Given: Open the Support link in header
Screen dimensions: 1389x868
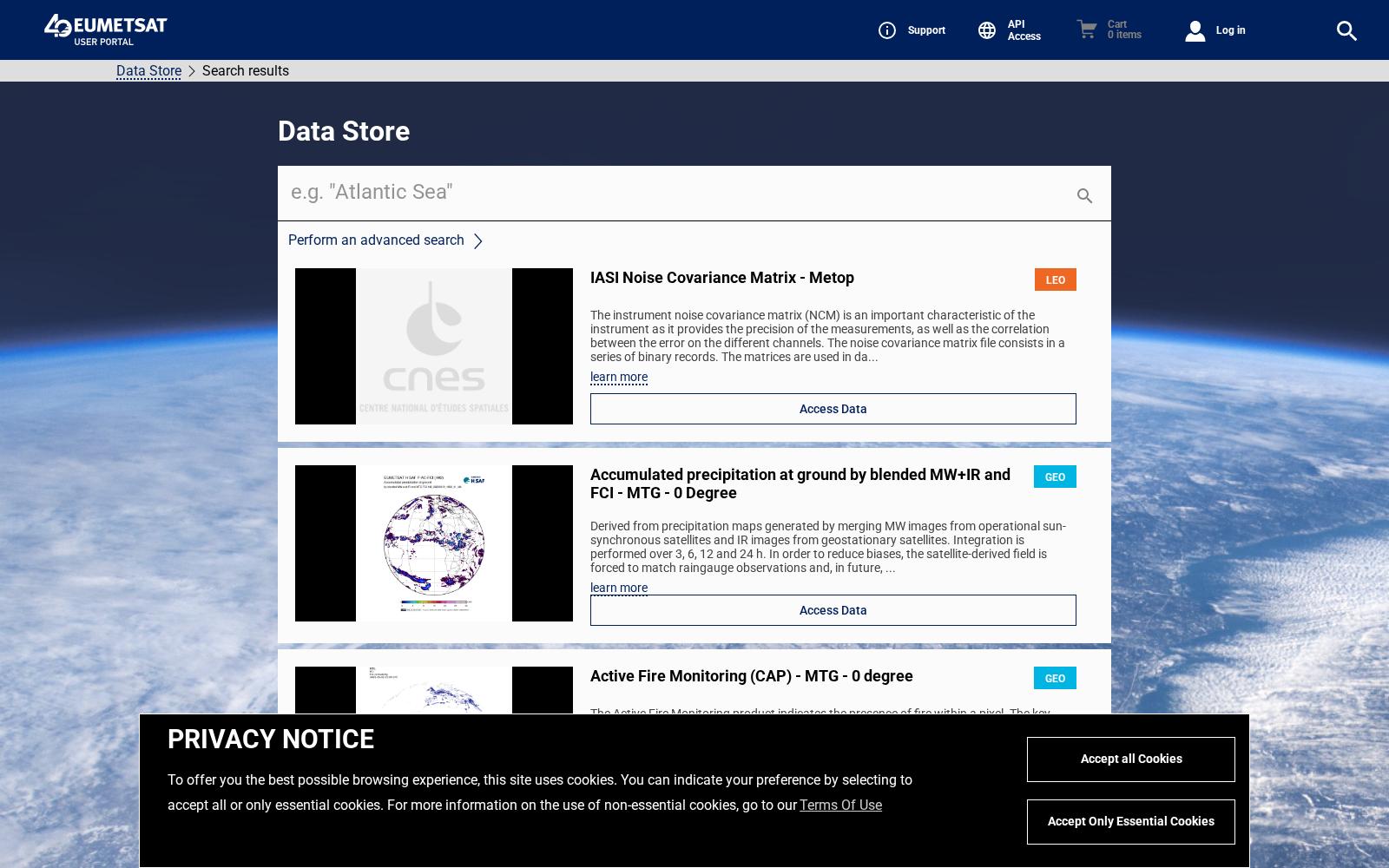Looking at the screenshot, I should pyautogui.click(x=926, y=30).
